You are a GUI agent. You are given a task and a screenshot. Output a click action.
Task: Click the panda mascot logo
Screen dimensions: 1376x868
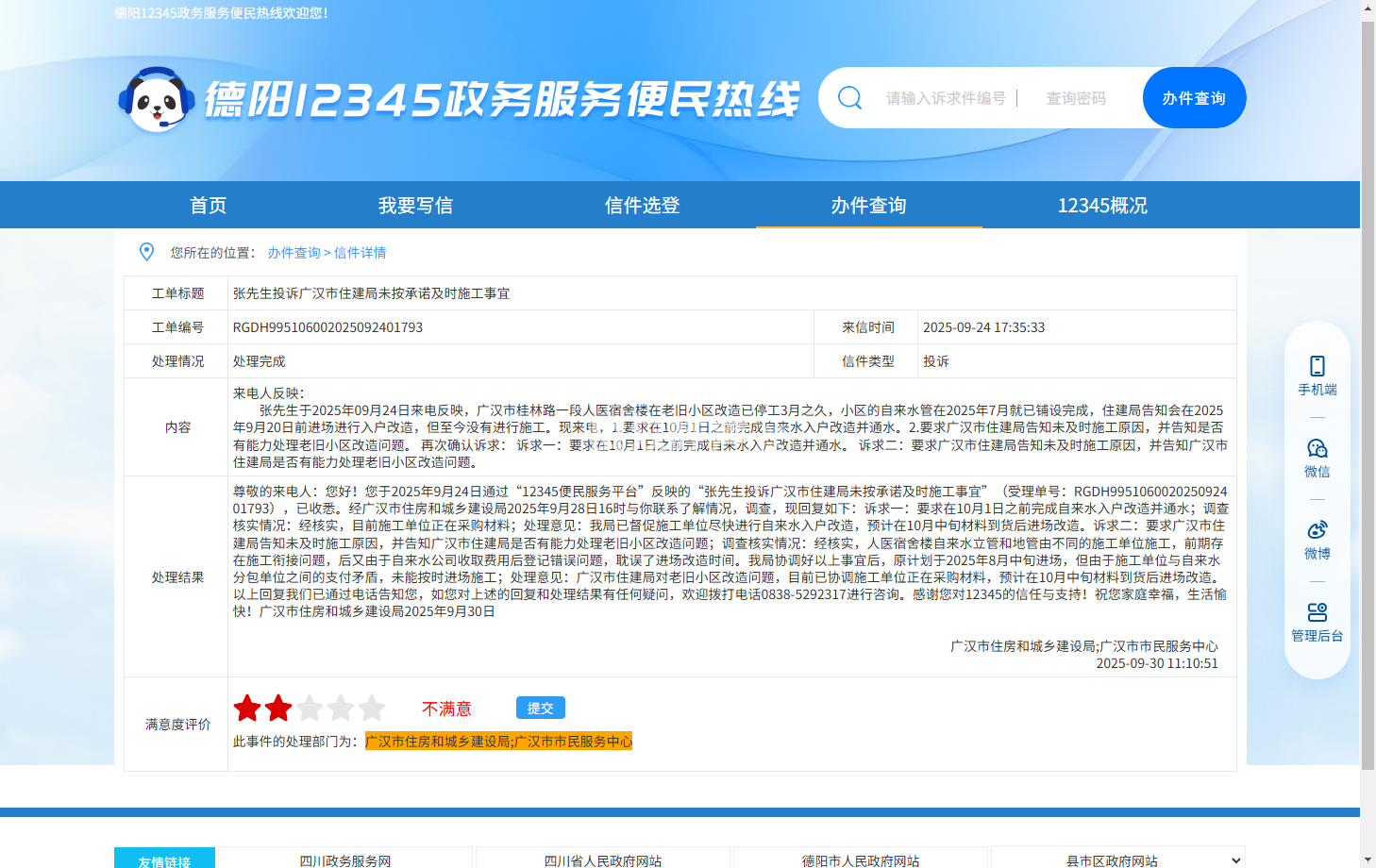(157, 99)
